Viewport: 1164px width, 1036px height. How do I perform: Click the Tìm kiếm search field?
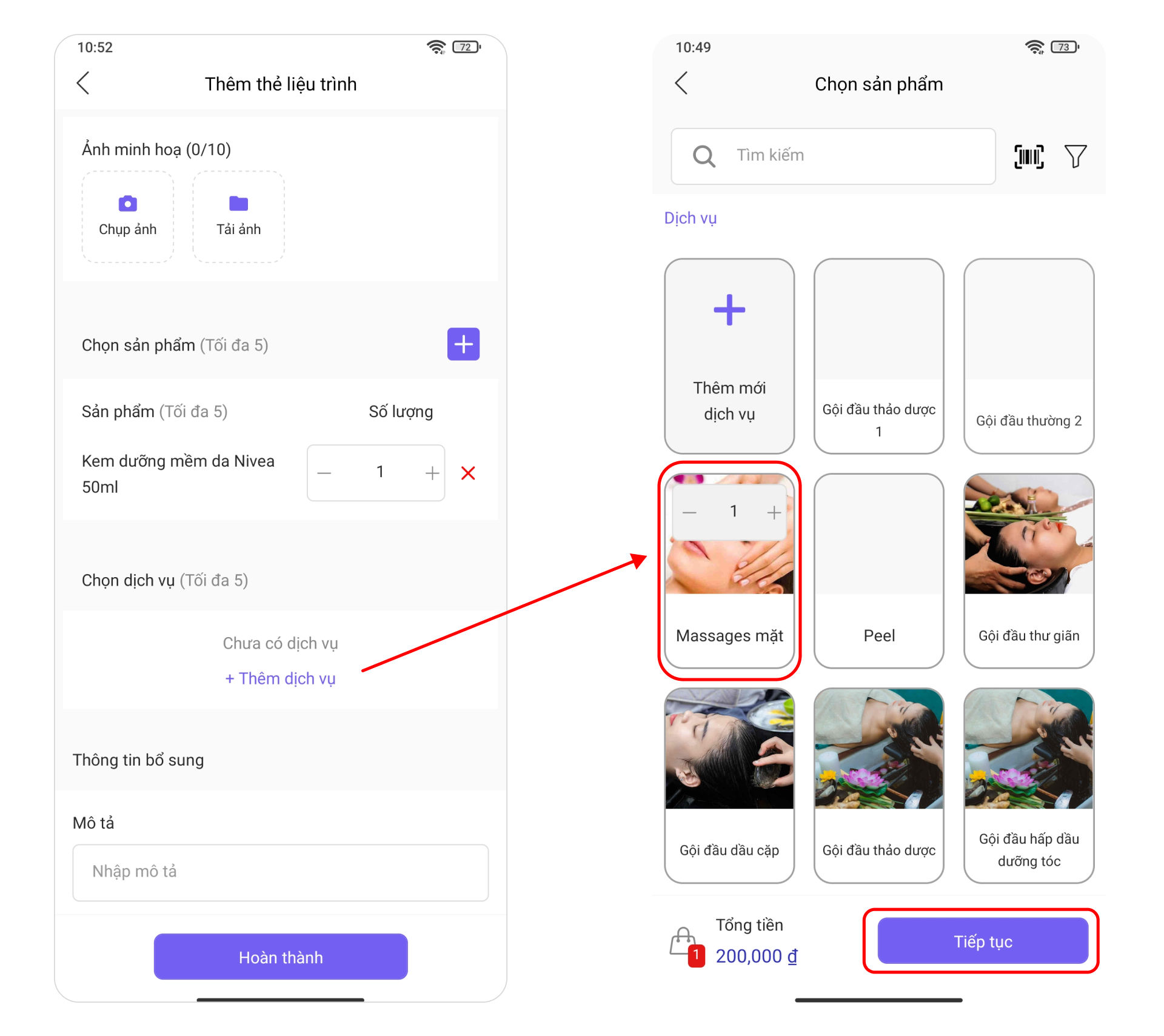(x=833, y=156)
